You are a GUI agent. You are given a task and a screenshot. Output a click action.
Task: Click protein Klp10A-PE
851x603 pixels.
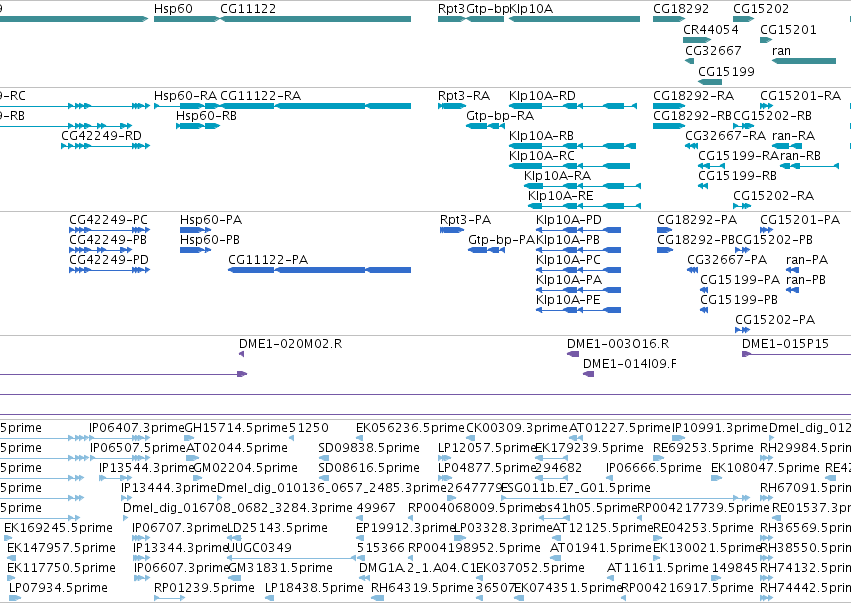(568, 300)
